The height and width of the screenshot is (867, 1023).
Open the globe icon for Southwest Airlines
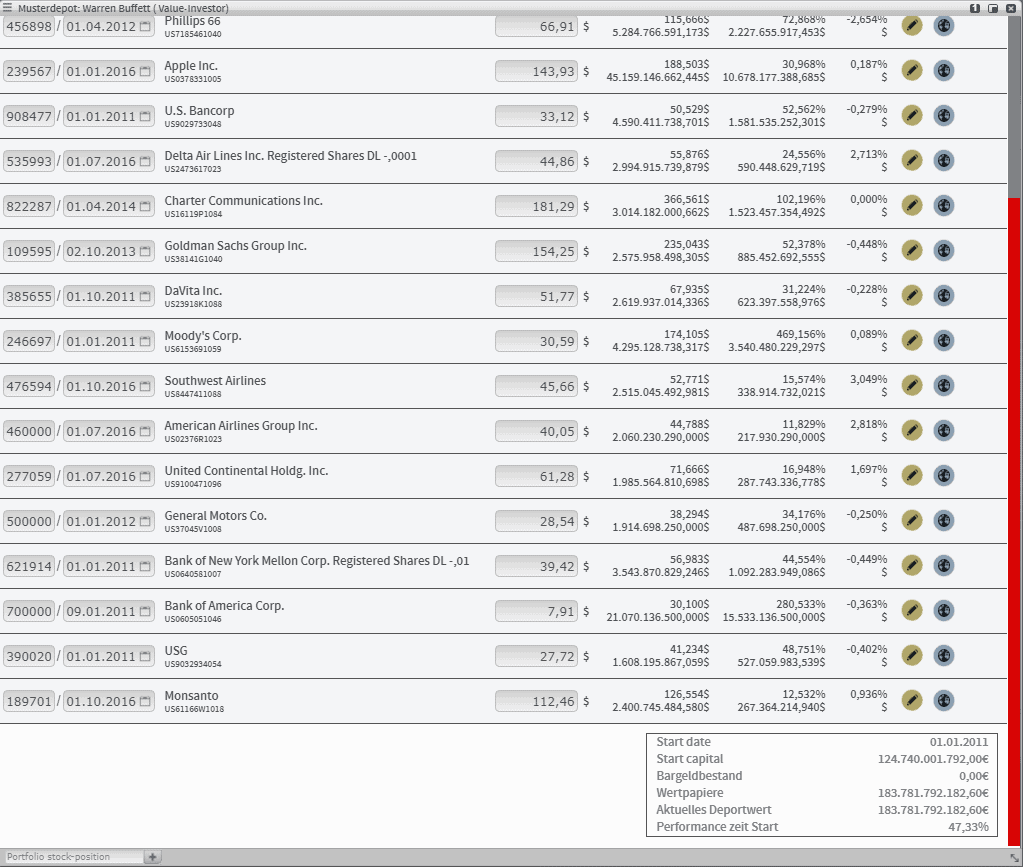click(x=943, y=385)
